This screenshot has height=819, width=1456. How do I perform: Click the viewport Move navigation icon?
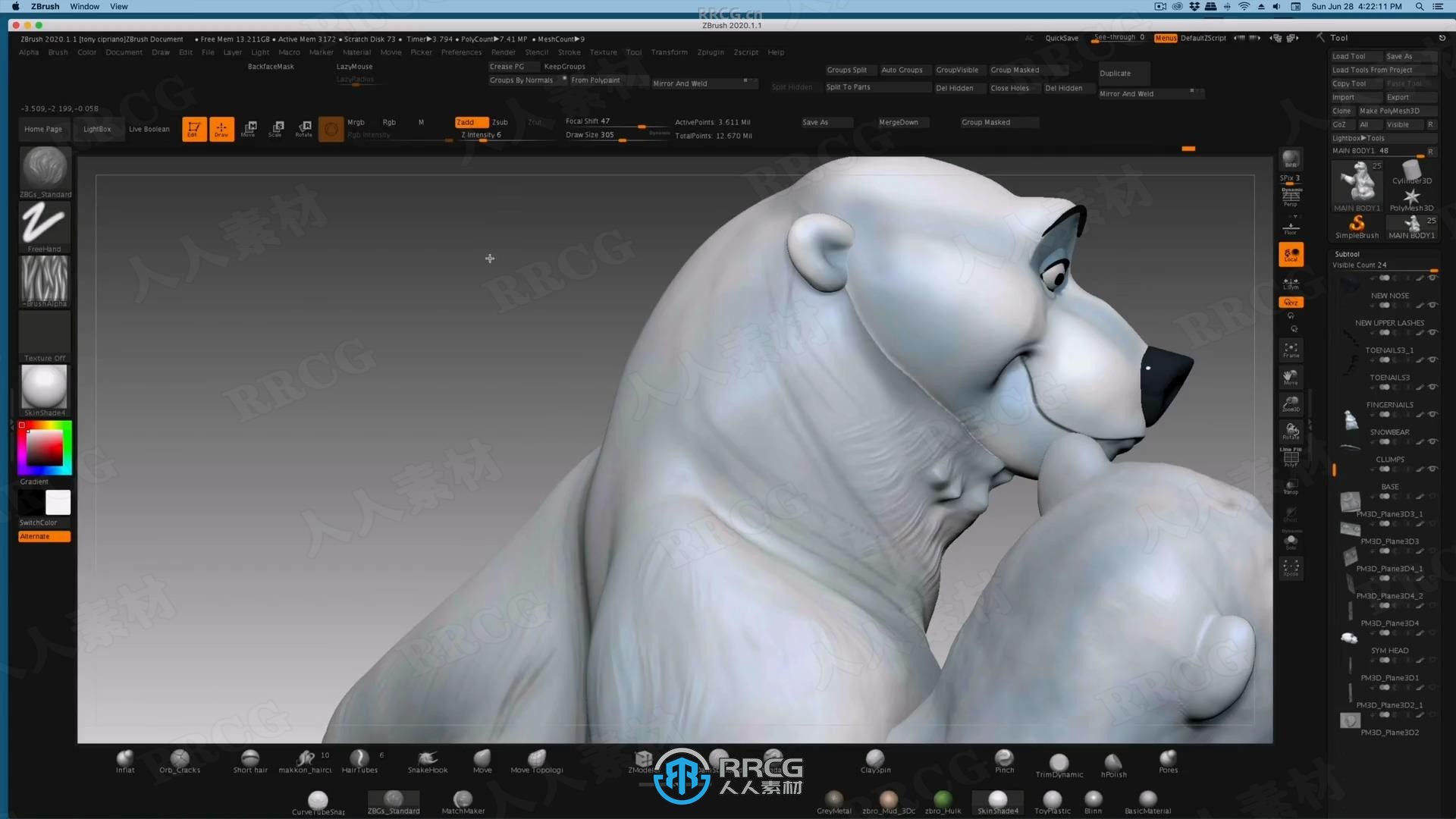[1291, 377]
